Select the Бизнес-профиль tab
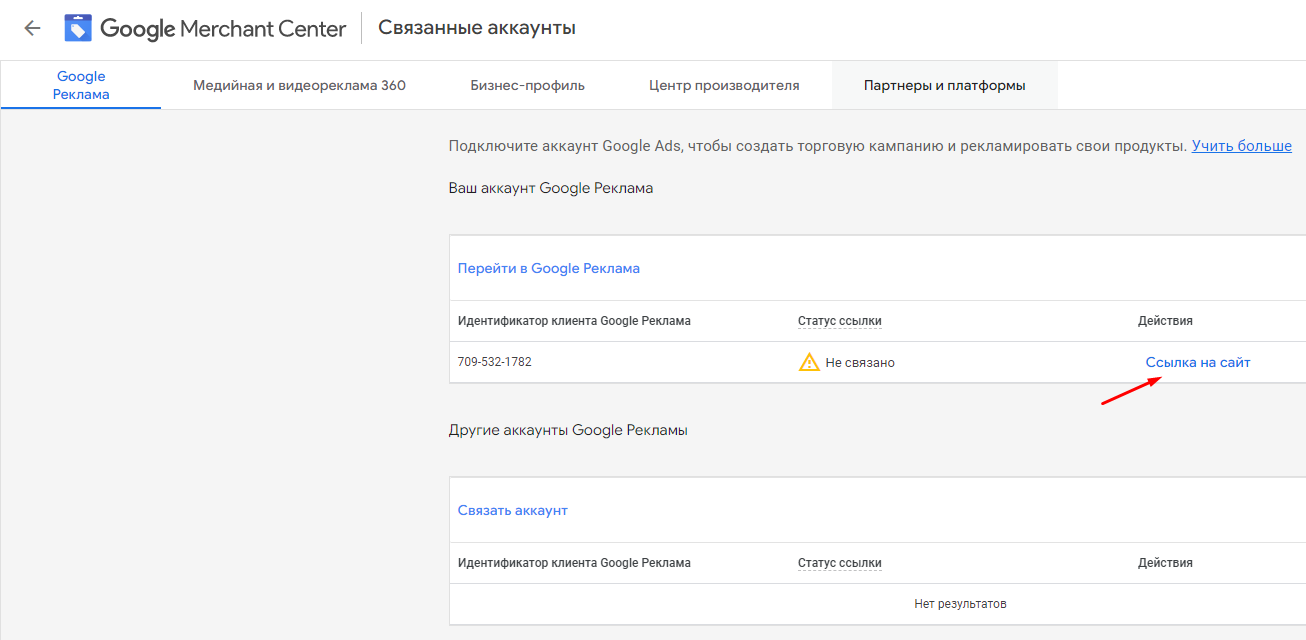Screen dimensions: 1306x640 click(x=527, y=85)
